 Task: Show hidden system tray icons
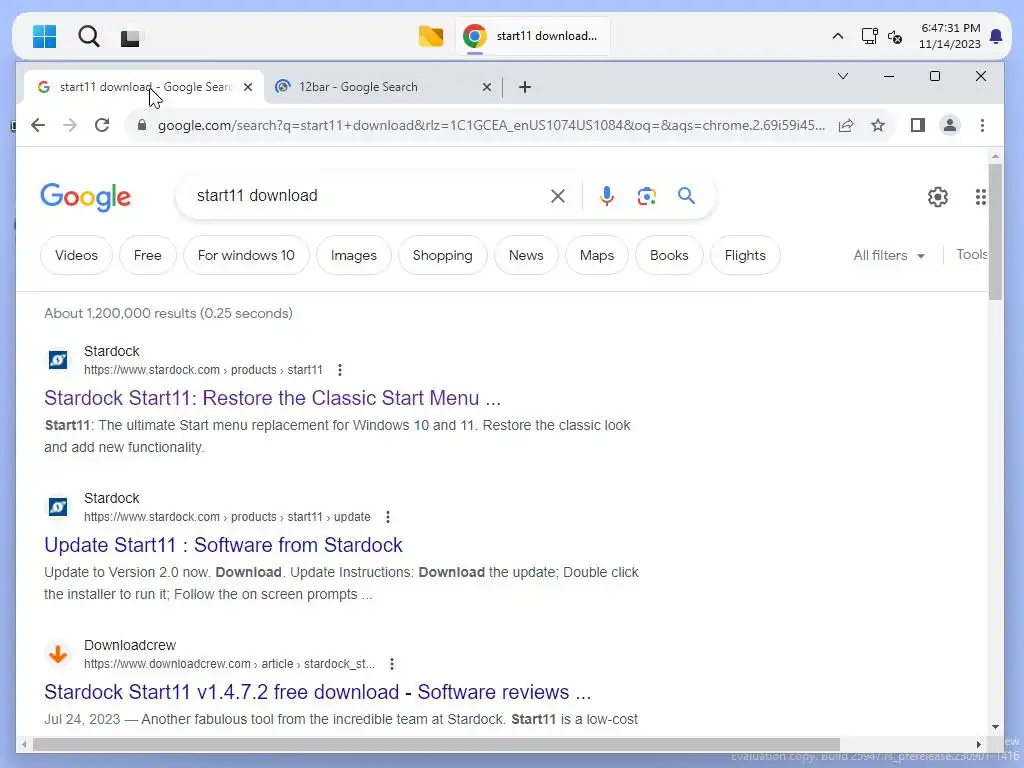(838, 37)
